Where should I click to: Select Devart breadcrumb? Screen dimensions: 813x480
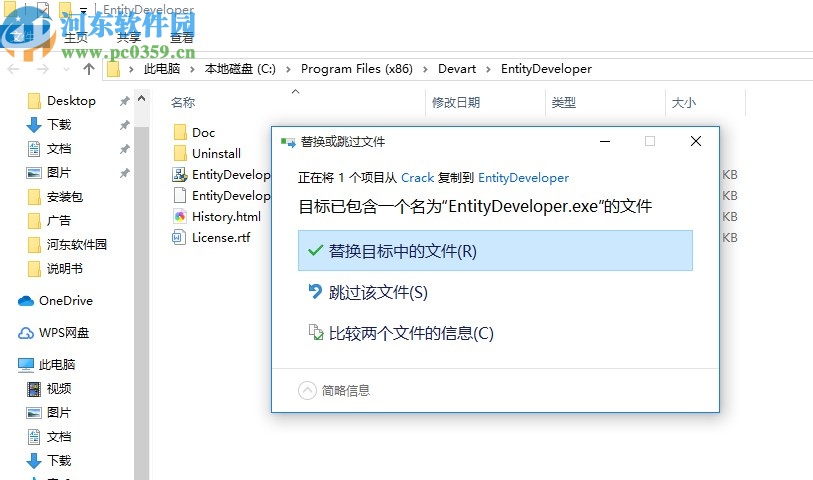click(x=457, y=69)
